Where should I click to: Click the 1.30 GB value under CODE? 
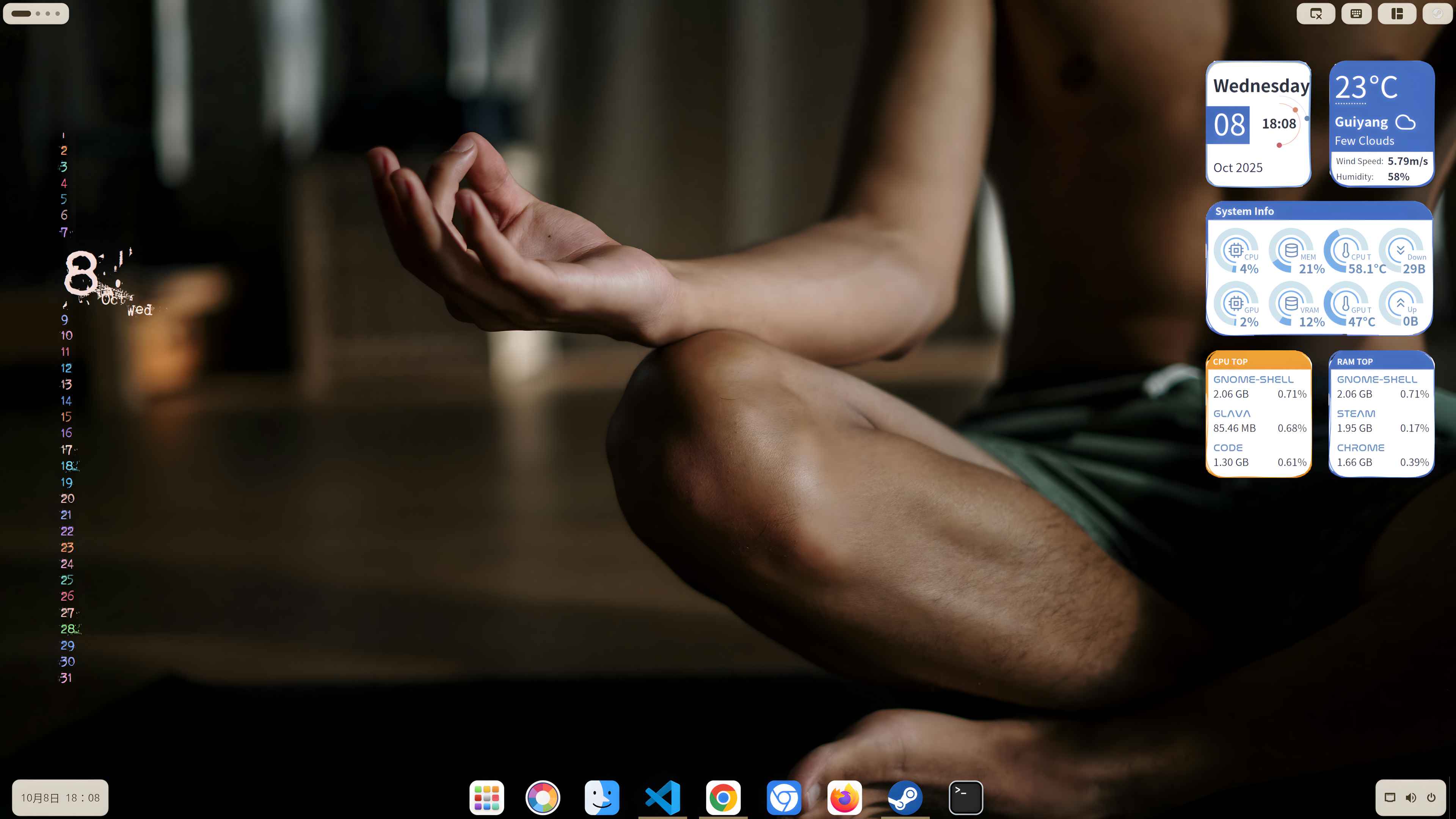pos(1231,462)
